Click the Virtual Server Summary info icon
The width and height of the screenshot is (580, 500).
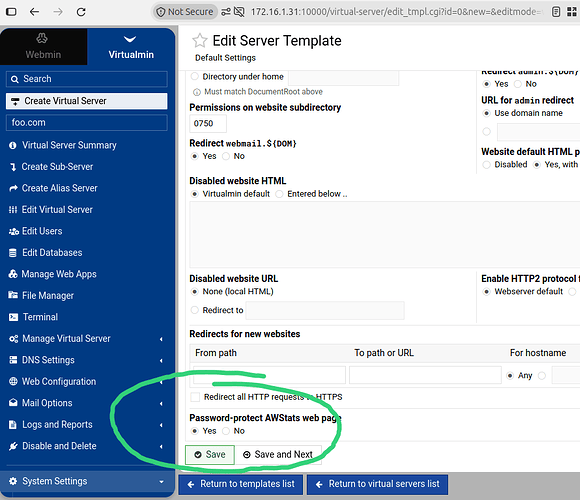(13, 145)
